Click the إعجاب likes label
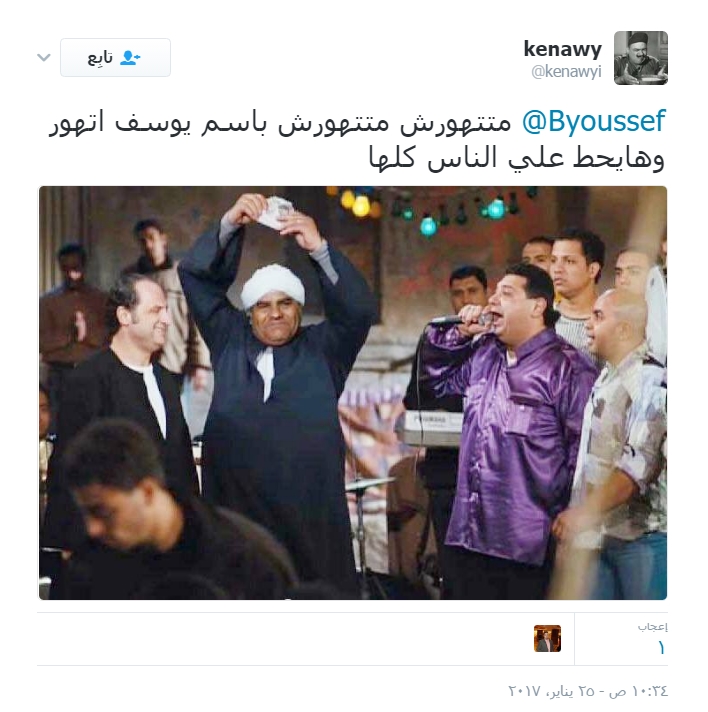Viewport: 708px width, 712px height. coord(653,627)
